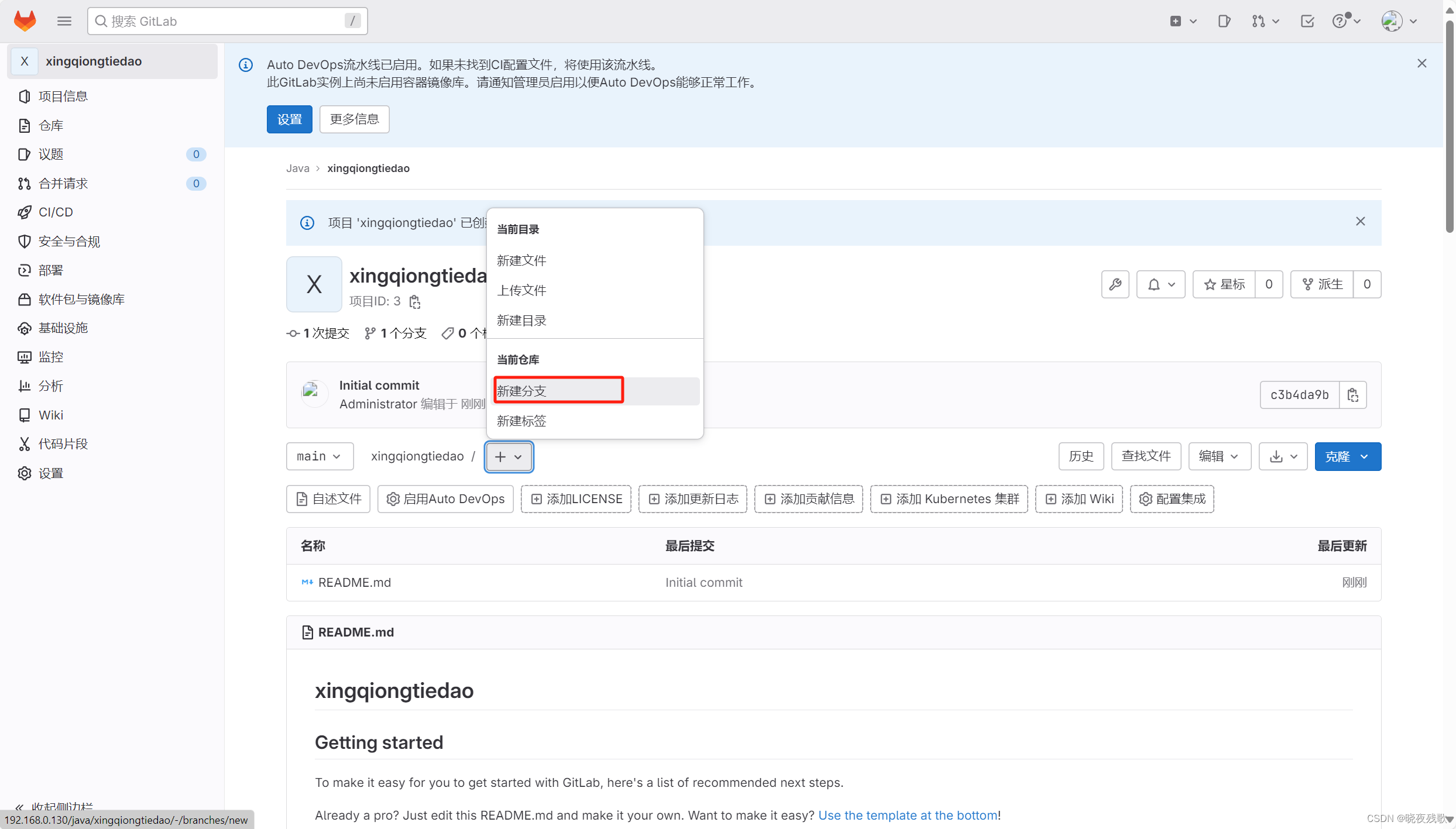Open the 编辑 dropdown
The image size is (1456, 829).
(1220, 456)
